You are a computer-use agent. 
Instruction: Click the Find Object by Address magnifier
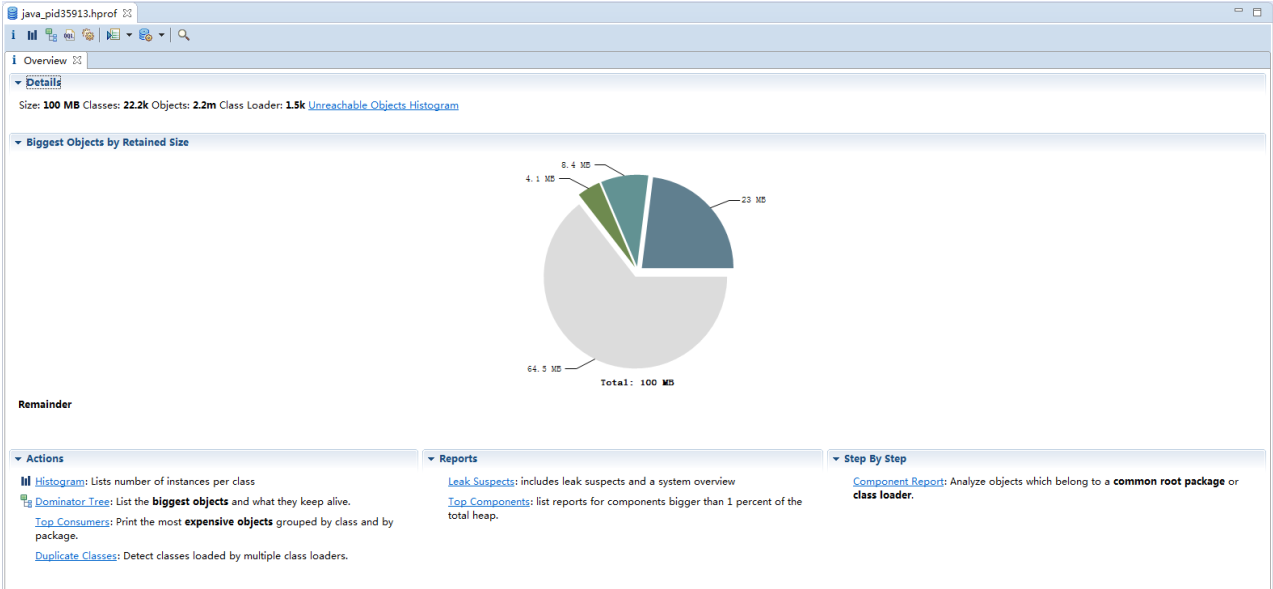click(184, 35)
